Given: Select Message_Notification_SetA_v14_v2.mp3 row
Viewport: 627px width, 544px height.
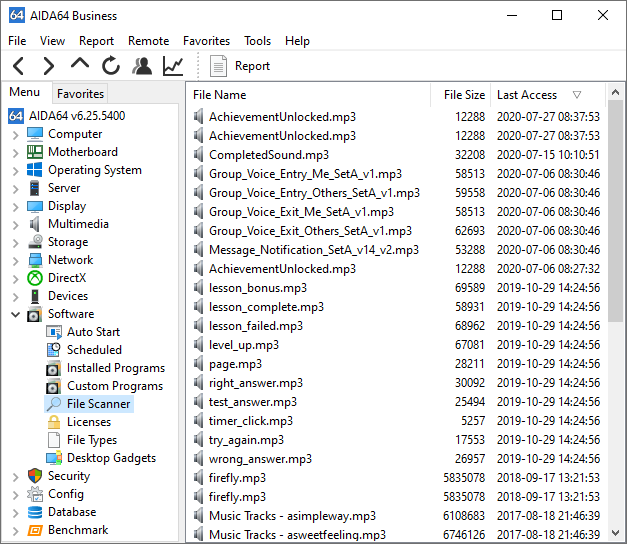Looking at the screenshot, I should [396, 250].
